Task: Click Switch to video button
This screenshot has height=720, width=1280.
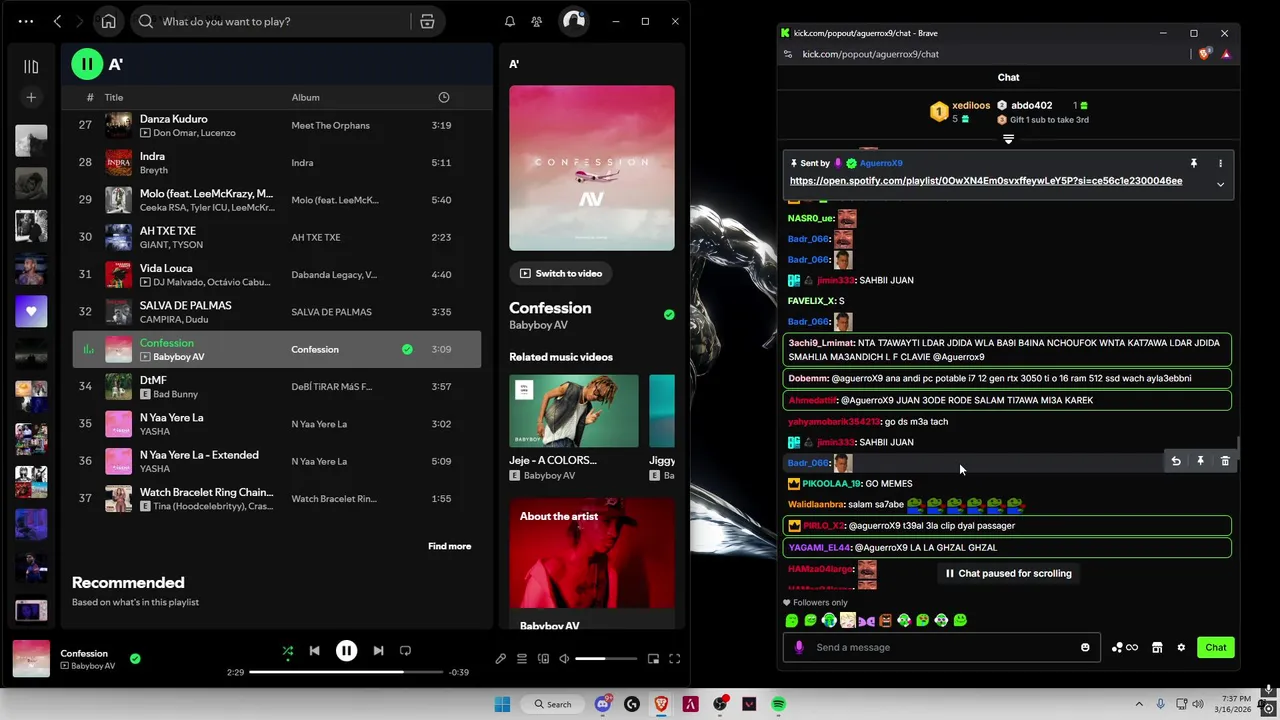Action: (561, 273)
